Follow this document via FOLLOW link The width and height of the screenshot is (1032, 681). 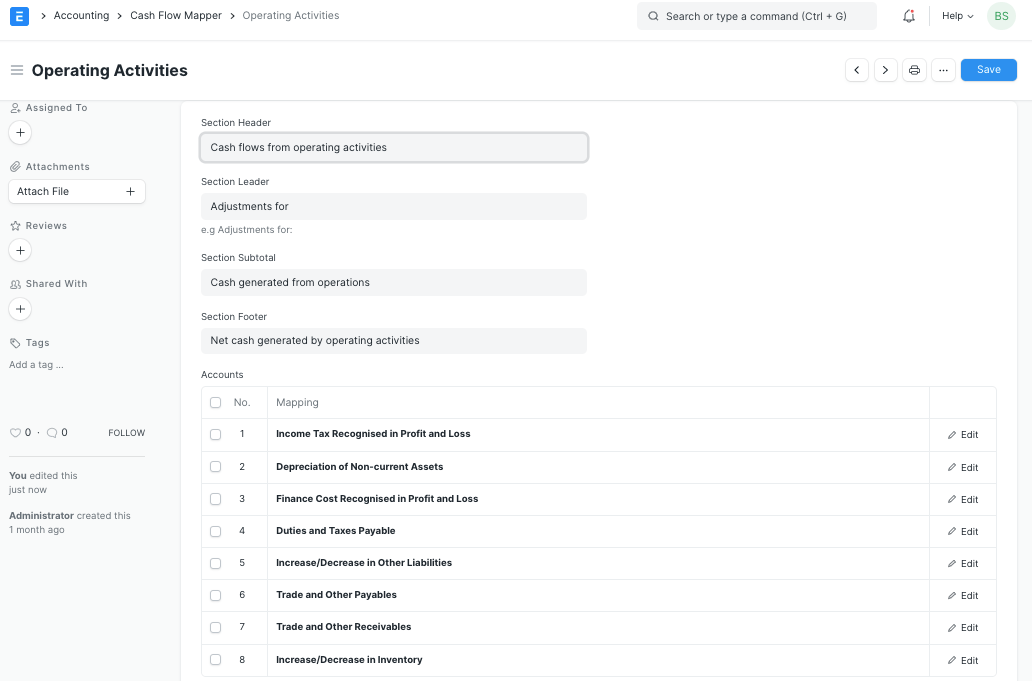point(126,432)
